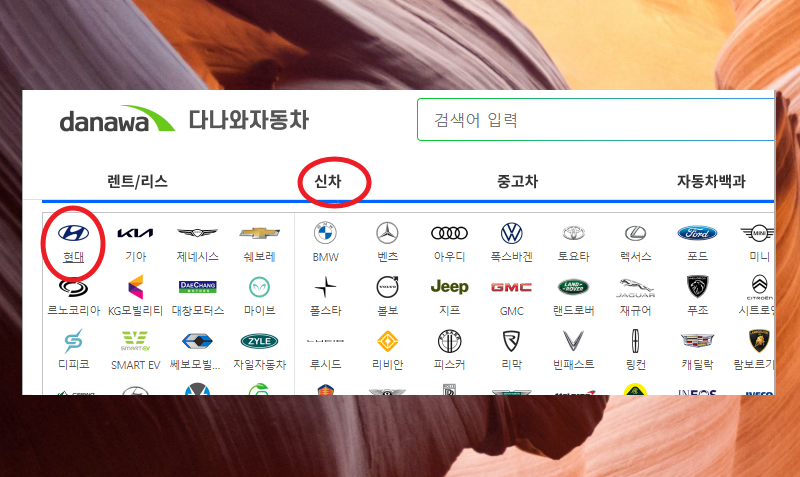Image resolution: width=800 pixels, height=477 pixels.
Task: Choose the Jaguar leaping-cat logo
Action: point(635,288)
